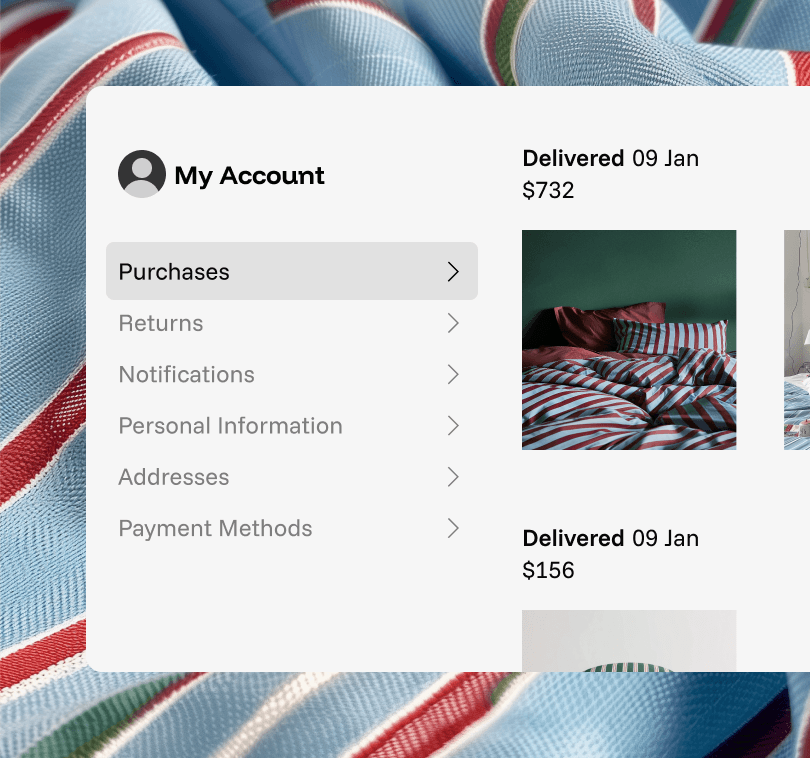Image resolution: width=810 pixels, height=758 pixels.
Task: Select the Purchases menu item
Action: [174, 272]
